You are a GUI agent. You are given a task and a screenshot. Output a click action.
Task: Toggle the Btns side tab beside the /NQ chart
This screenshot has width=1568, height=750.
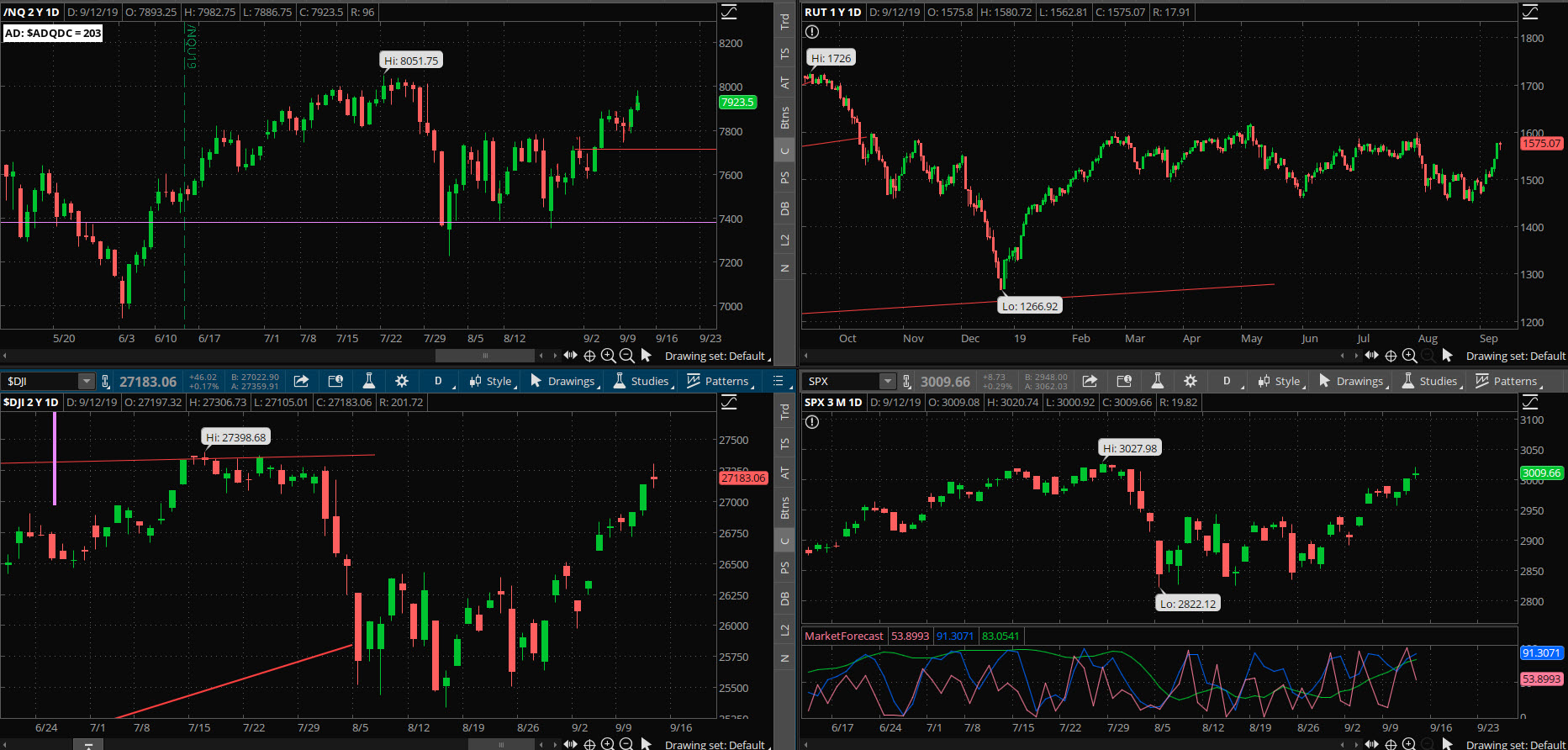click(784, 118)
